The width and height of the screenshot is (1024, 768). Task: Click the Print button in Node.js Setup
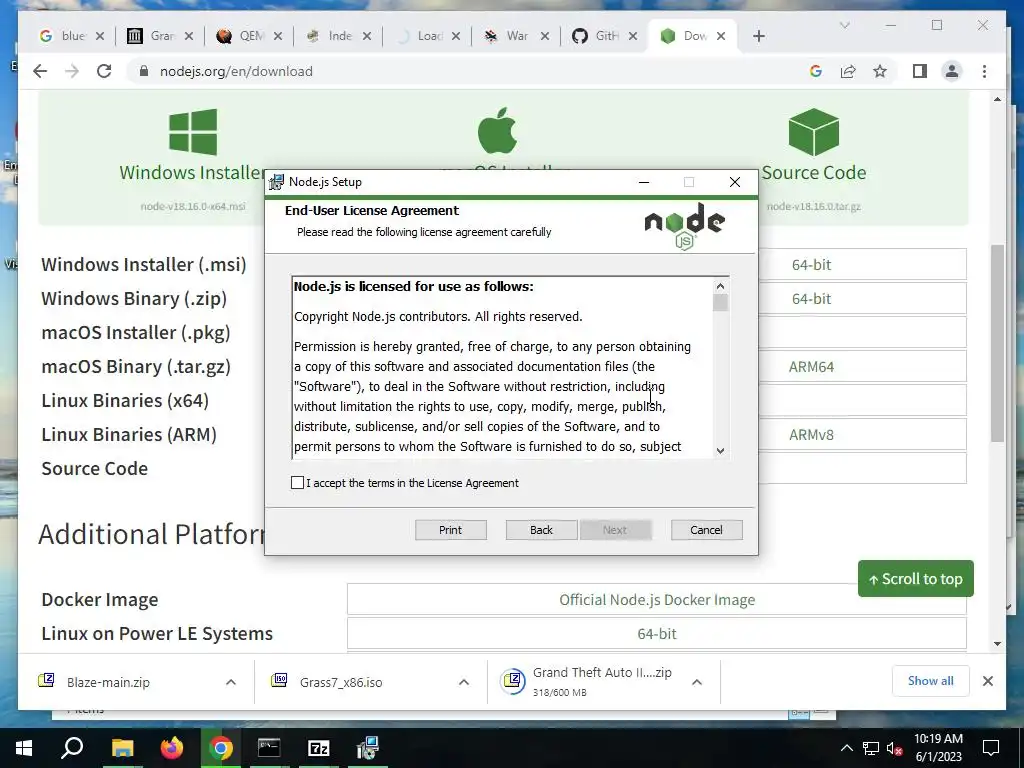click(x=451, y=530)
